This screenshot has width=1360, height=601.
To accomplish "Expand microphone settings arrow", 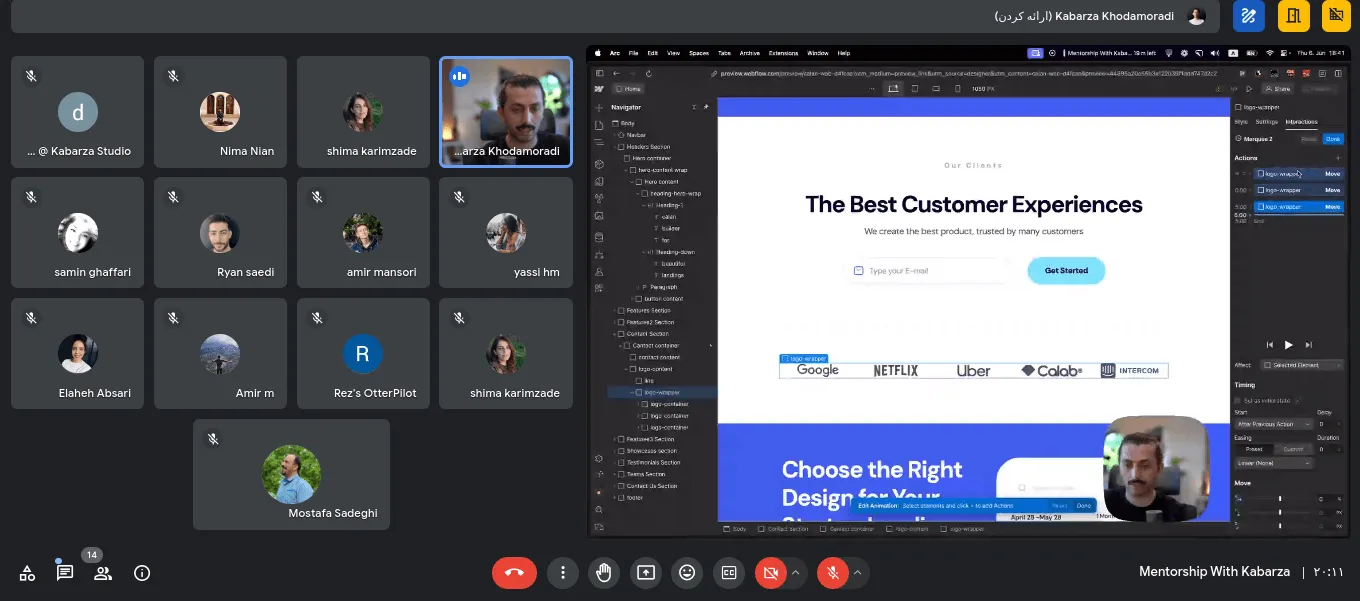I will pos(857,573).
